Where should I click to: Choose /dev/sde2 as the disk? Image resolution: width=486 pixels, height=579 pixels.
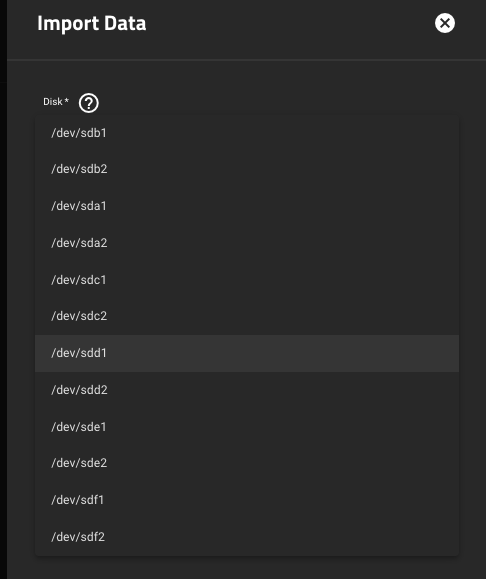(x=247, y=463)
